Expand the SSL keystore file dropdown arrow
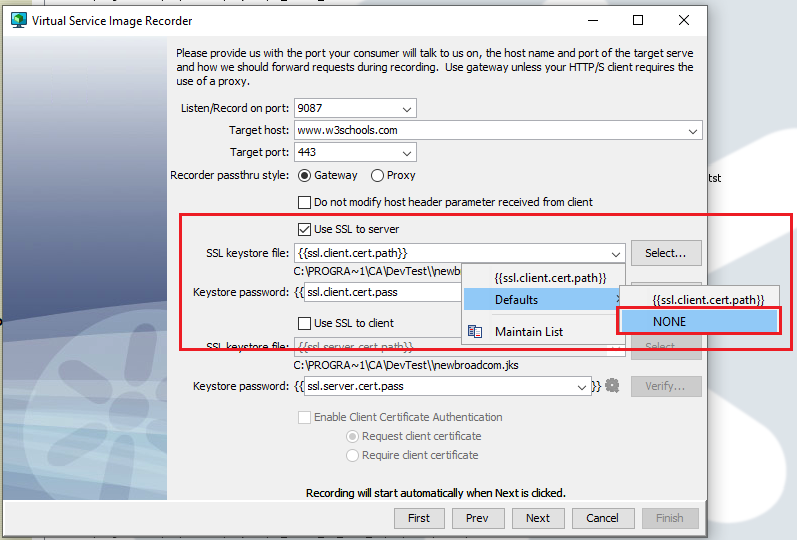The image size is (797, 540). pyautogui.click(x=616, y=254)
